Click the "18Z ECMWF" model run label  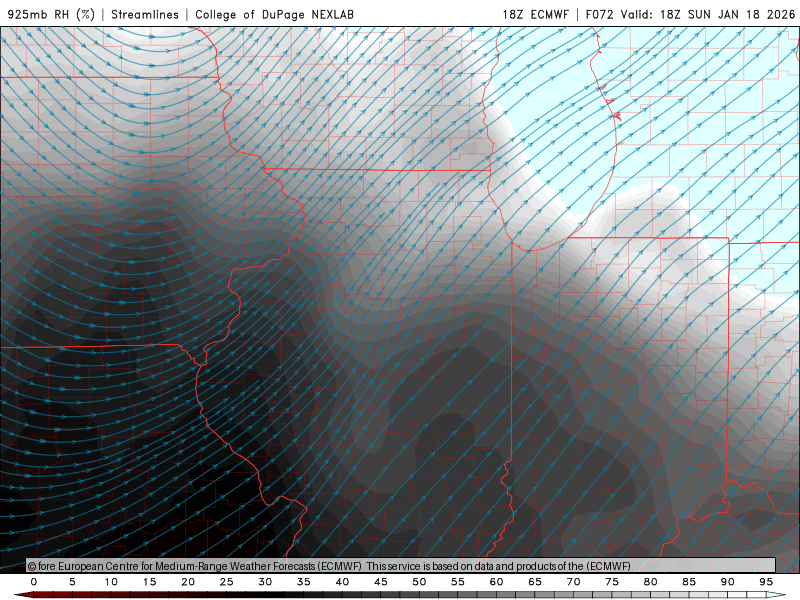[535, 14]
